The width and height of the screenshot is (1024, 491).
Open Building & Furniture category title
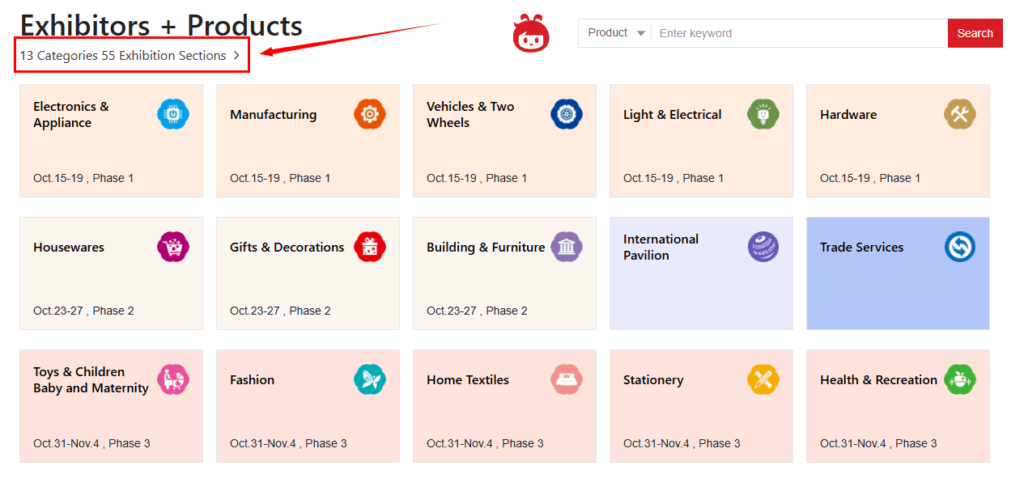[x=485, y=247]
